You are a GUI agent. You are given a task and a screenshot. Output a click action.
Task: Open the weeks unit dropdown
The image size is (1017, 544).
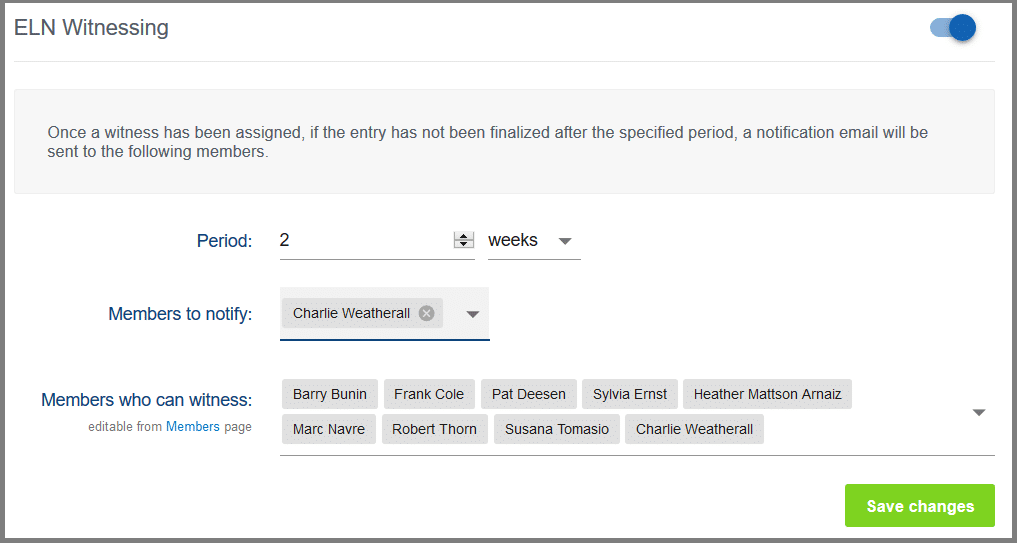point(564,241)
